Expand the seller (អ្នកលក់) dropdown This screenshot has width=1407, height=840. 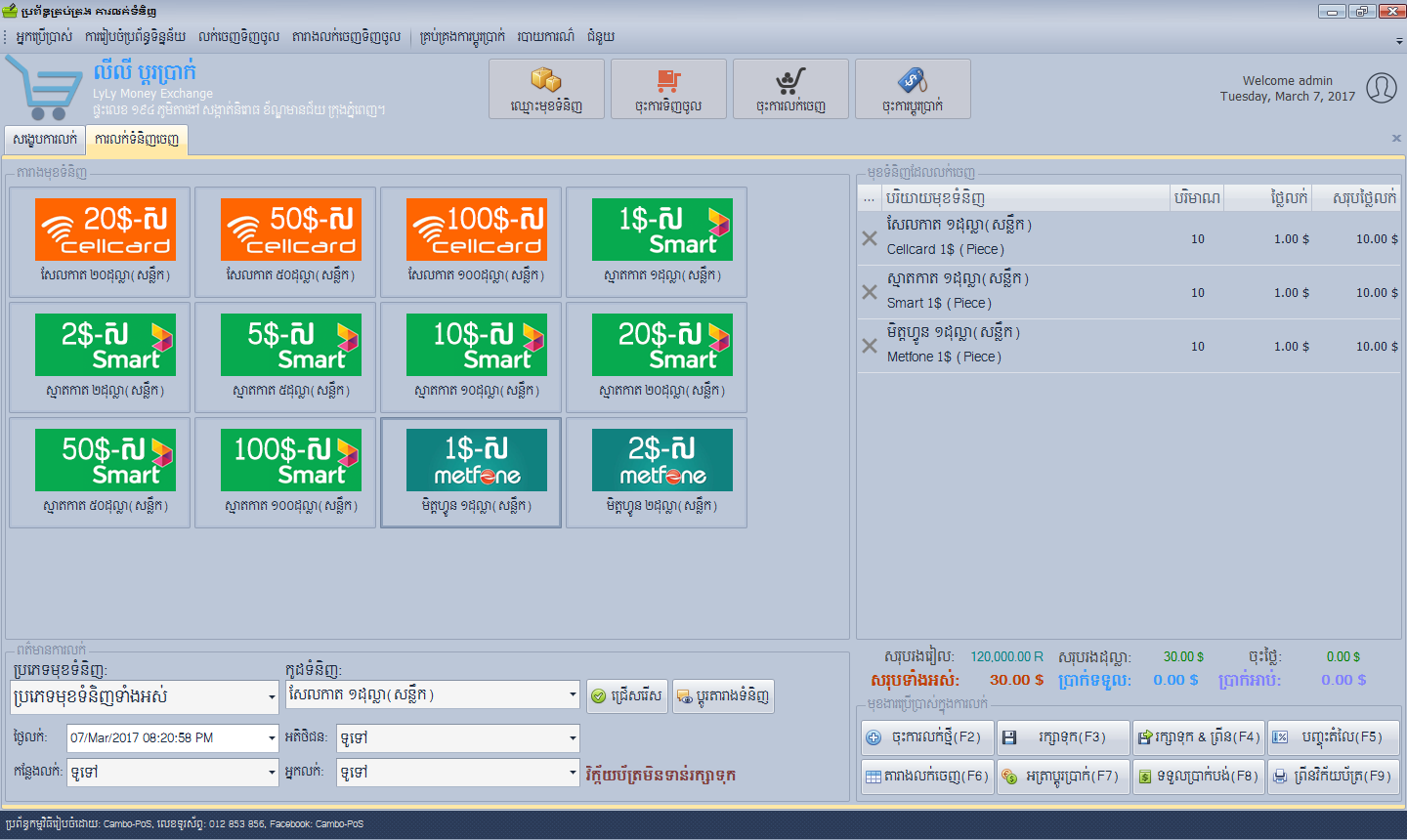[573, 773]
